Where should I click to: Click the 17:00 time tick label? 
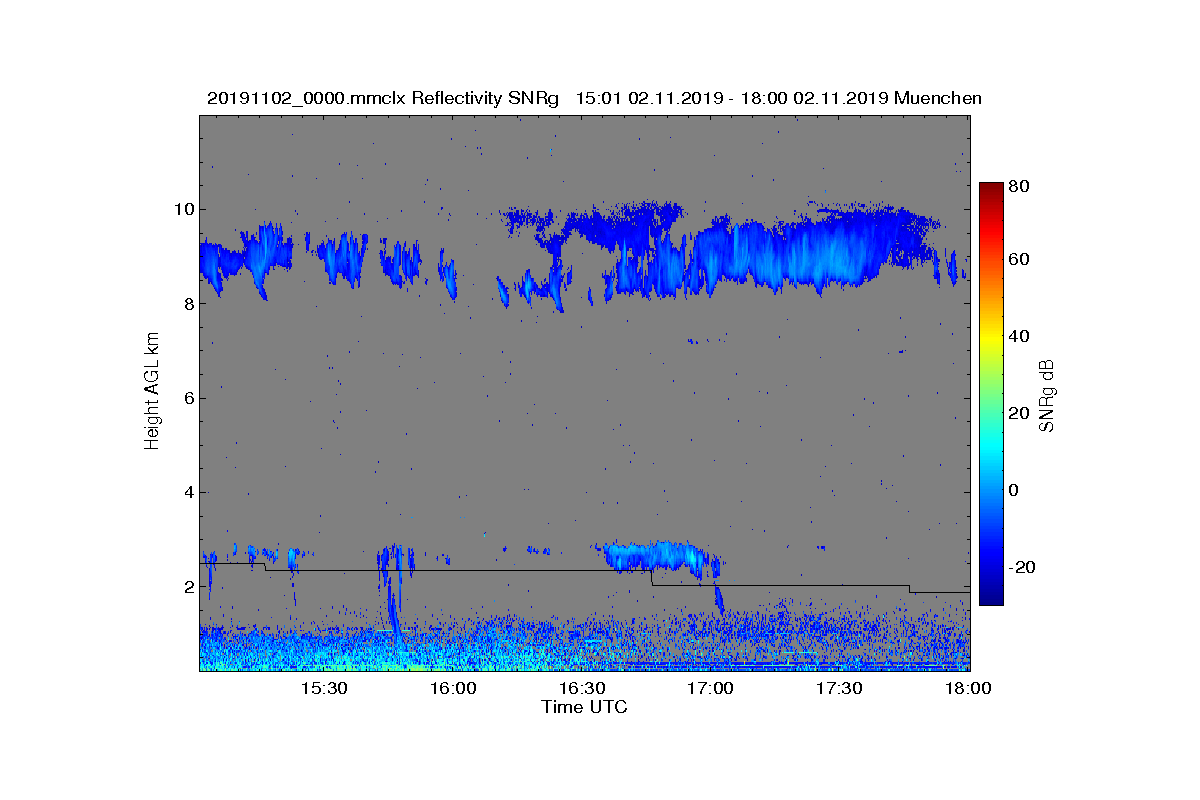[711, 689]
